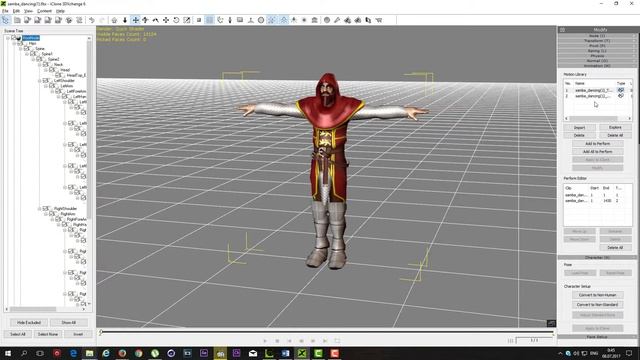Collapse the Character section header

click(x=597, y=258)
